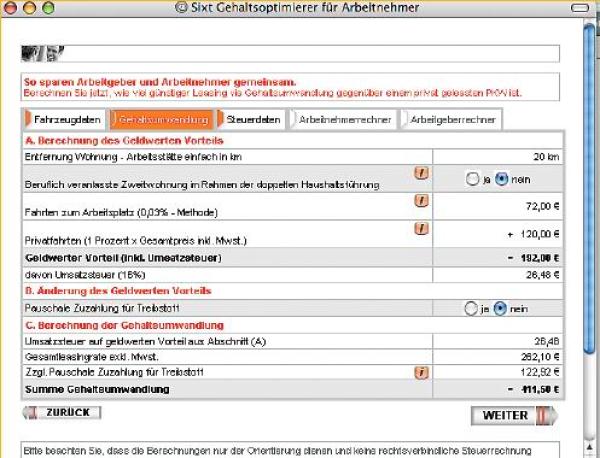Click the '122,92 €' Treibstoff Zuzahlung value
Image resolution: width=600 pixels, height=458 pixels.
pos(540,372)
